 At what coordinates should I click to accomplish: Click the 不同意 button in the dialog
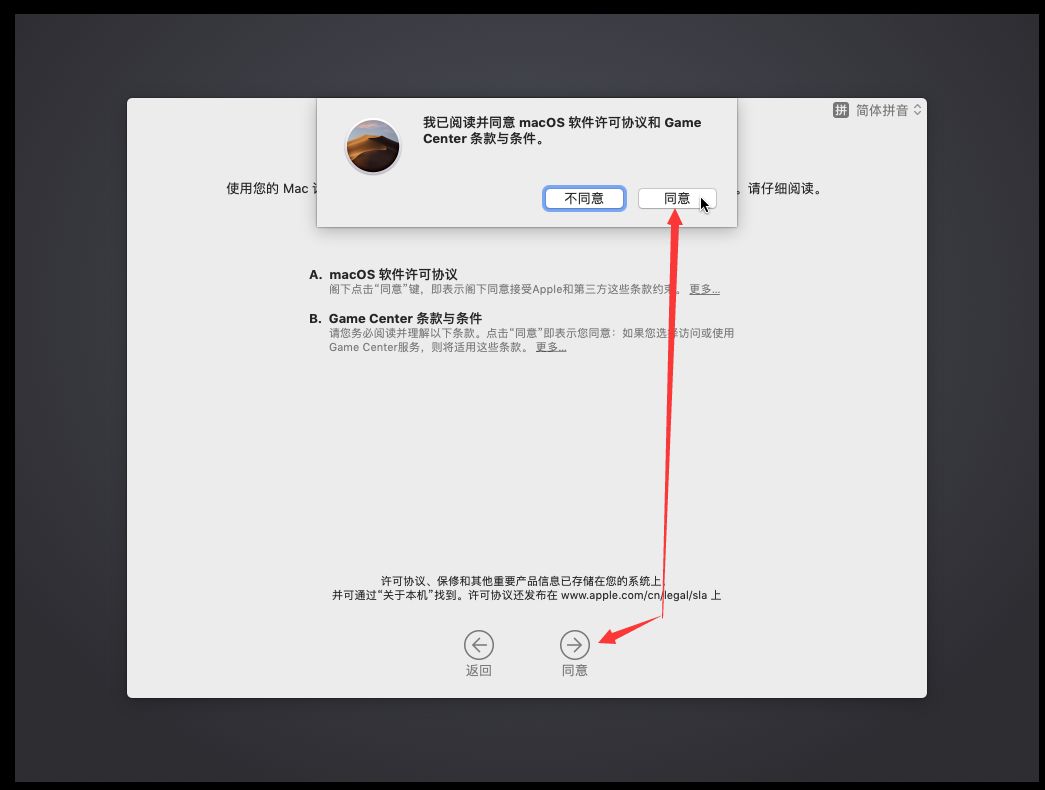point(584,199)
